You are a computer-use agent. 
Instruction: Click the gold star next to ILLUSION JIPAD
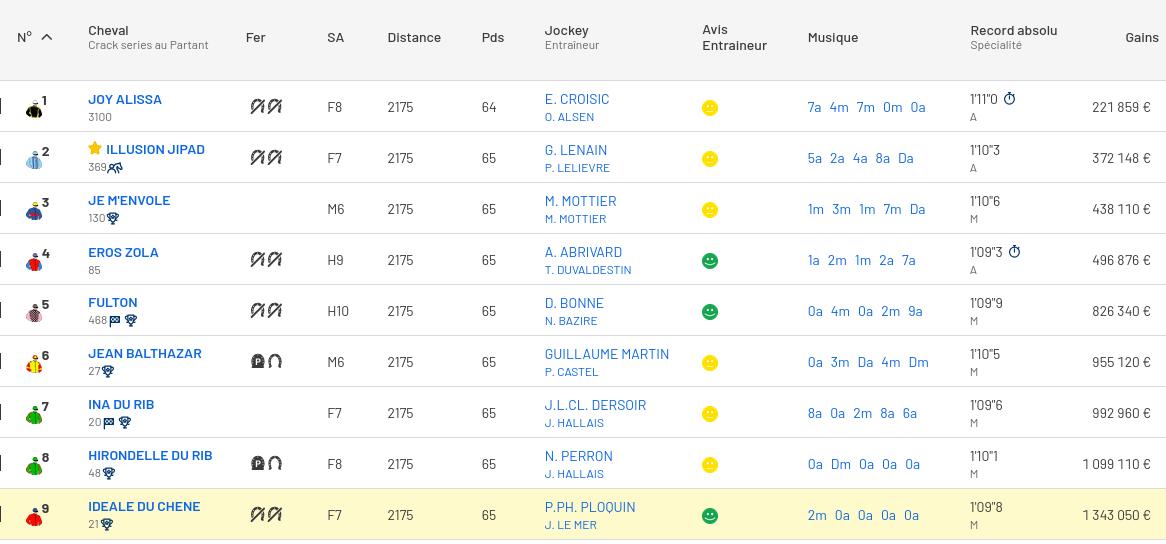[x=95, y=149]
